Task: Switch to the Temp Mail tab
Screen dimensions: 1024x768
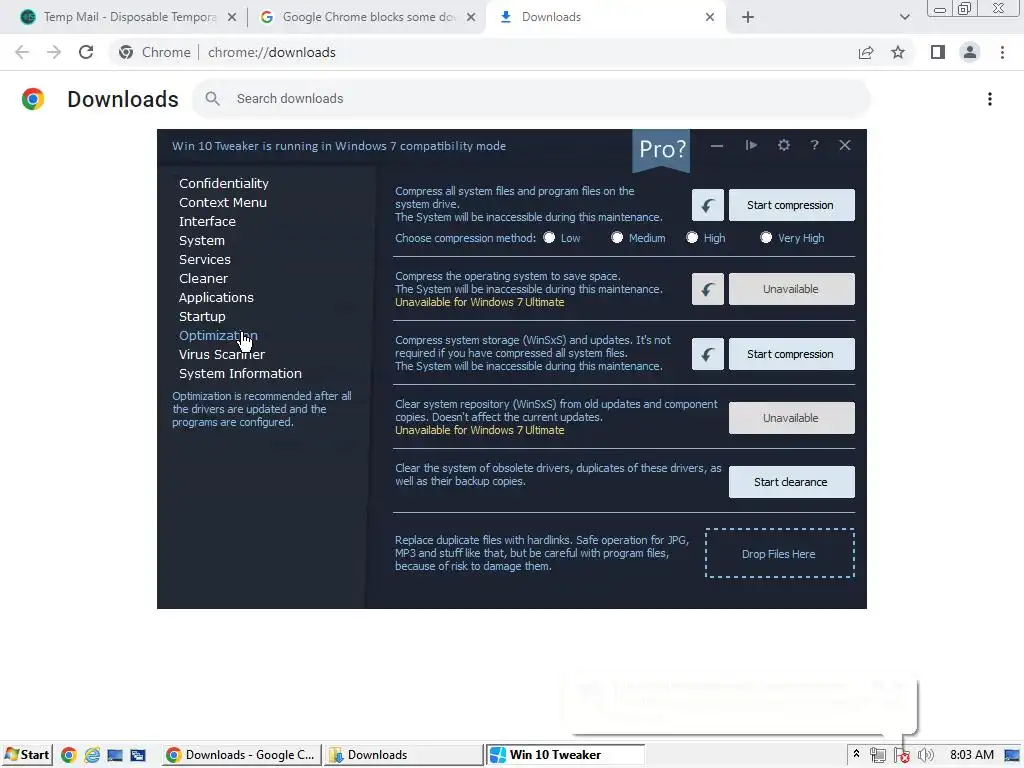Action: click(x=128, y=17)
